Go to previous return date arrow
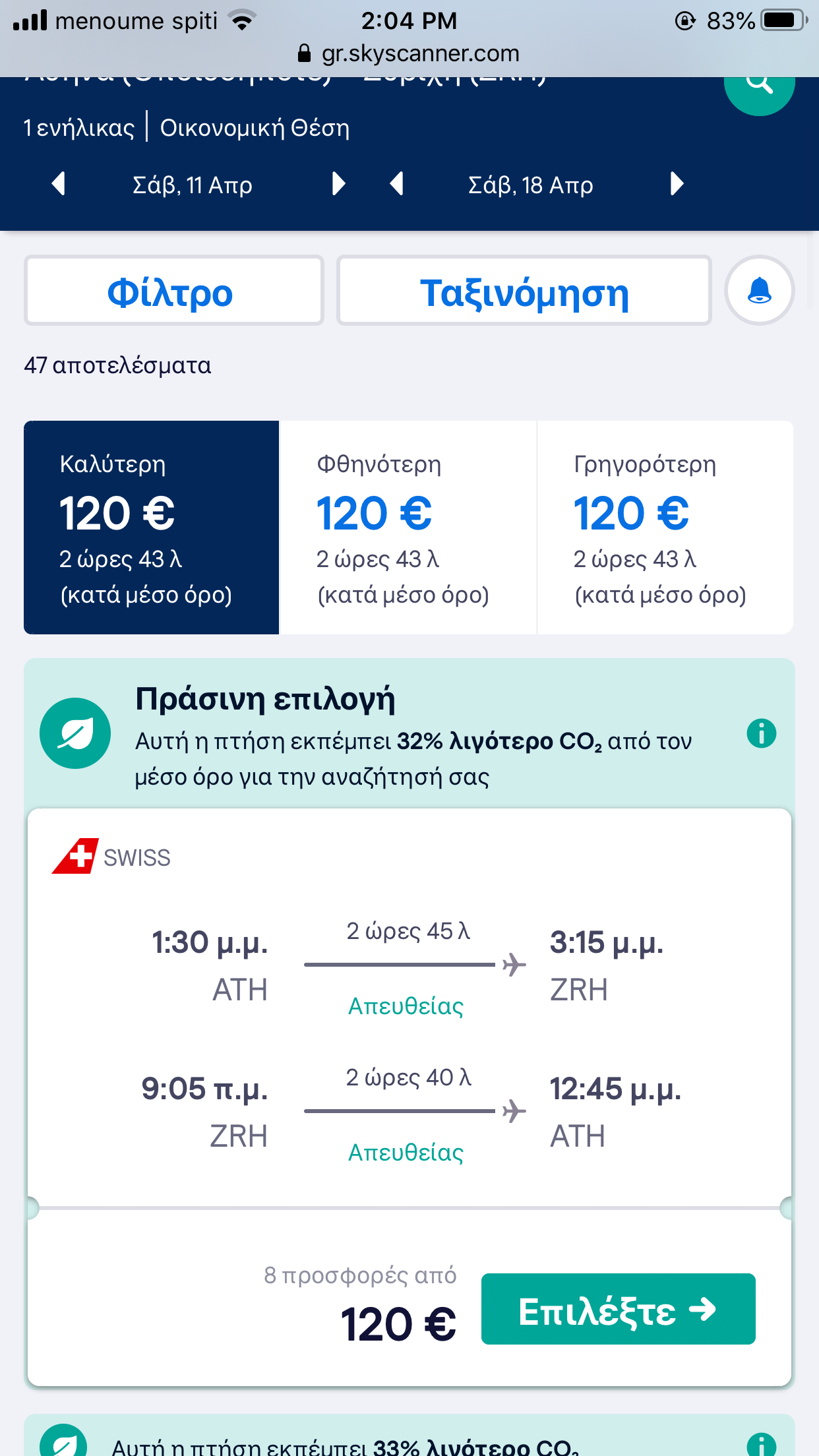The height and width of the screenshot is (1456, 819). [396, 184]
